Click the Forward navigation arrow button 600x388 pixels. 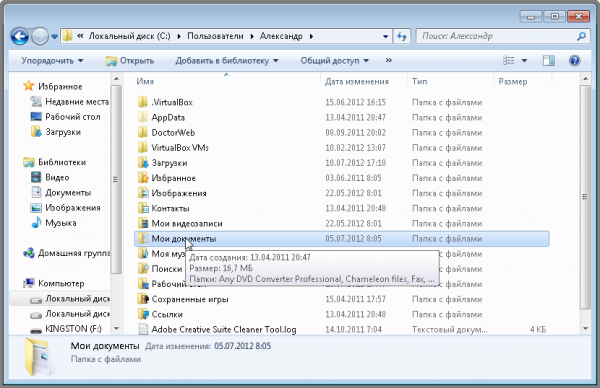40,37
